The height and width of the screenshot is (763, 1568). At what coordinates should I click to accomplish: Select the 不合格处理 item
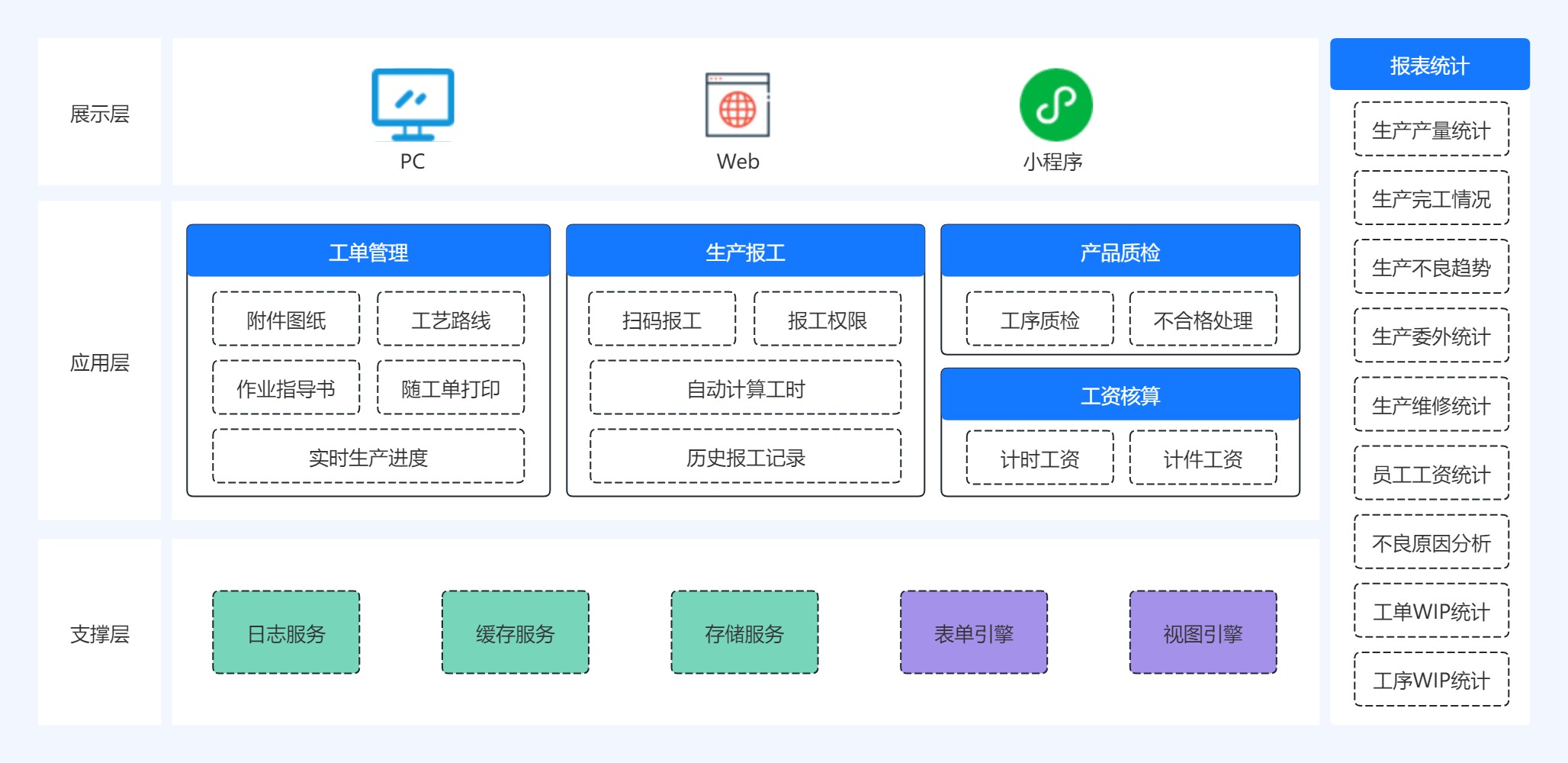[x=1203, y=320]
